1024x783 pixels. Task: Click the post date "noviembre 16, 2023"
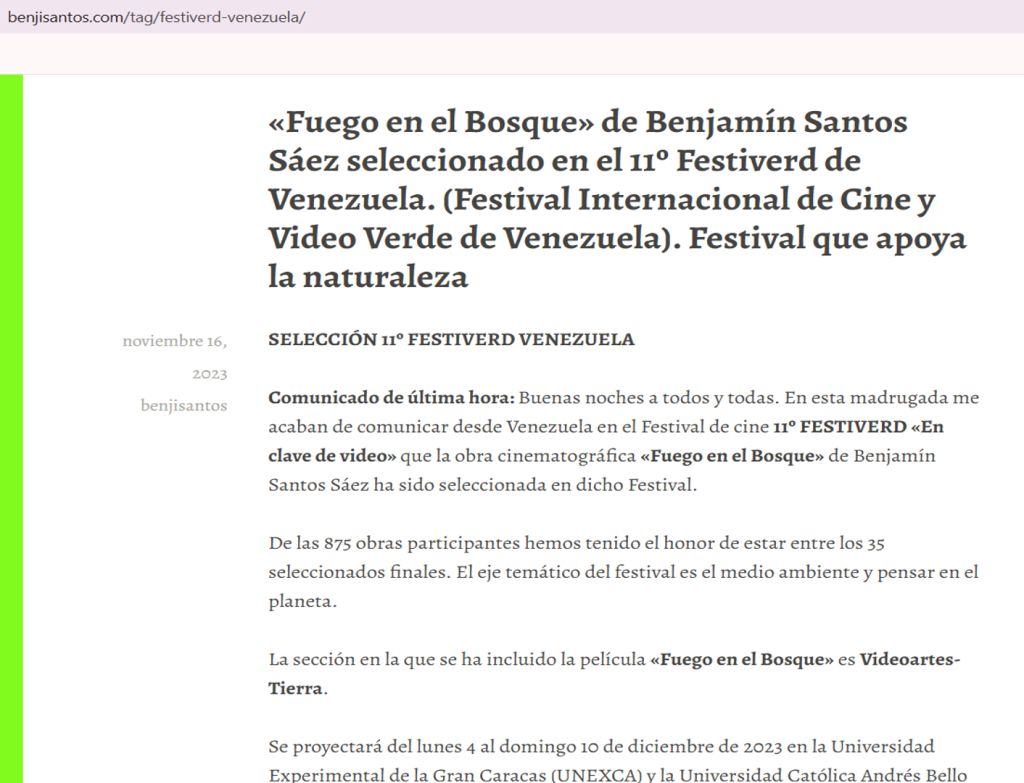click(174, 357)
